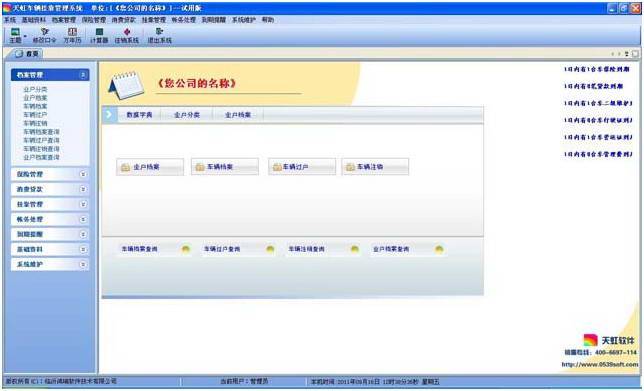The image size is (644, 391).
Task: Click the app logo in the title bar
Action: coord(7,8)
